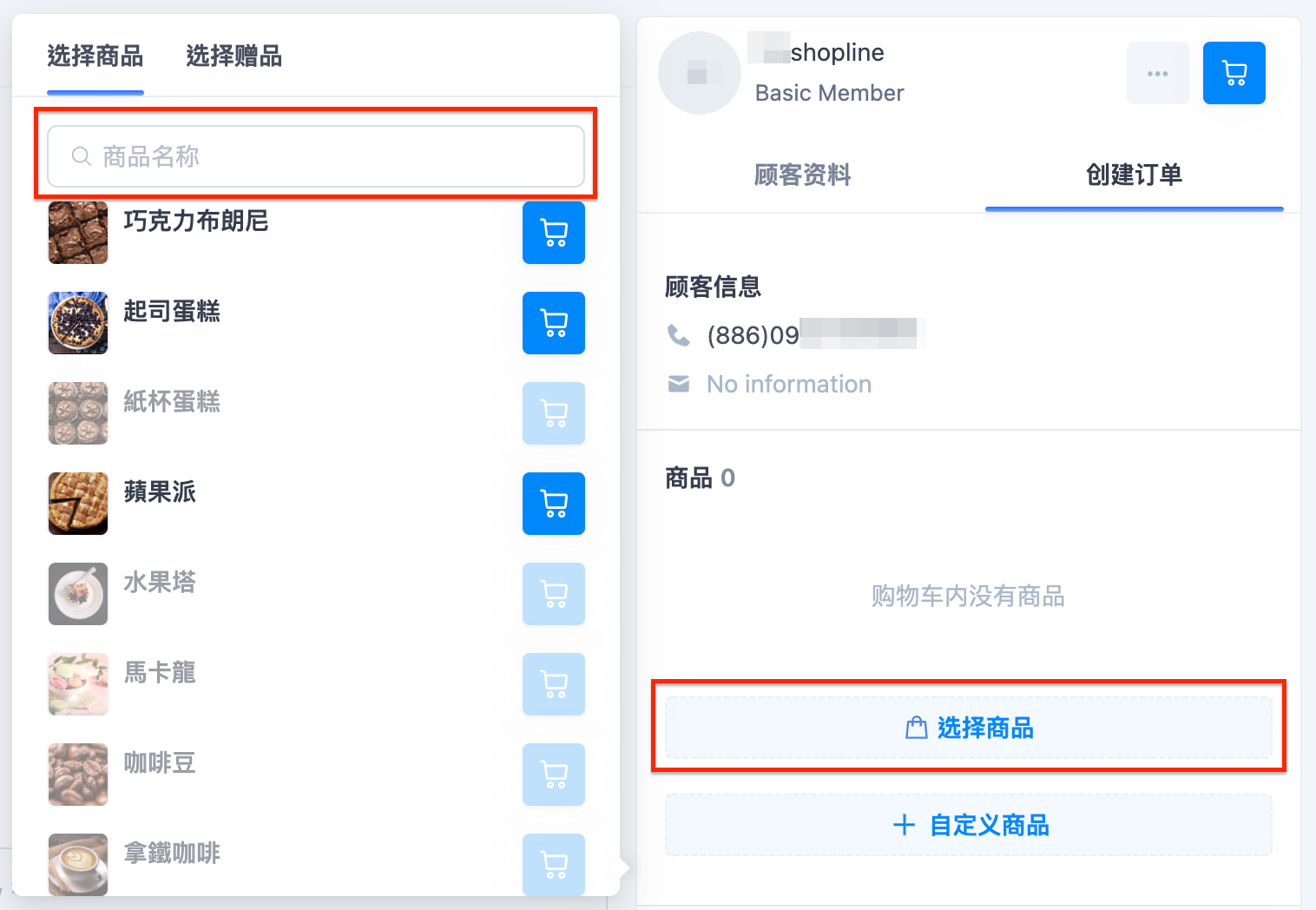Viewport: 1316px width, 910px height.
Task: Click the customer avatar circle
Action: [x=700, y=73]
